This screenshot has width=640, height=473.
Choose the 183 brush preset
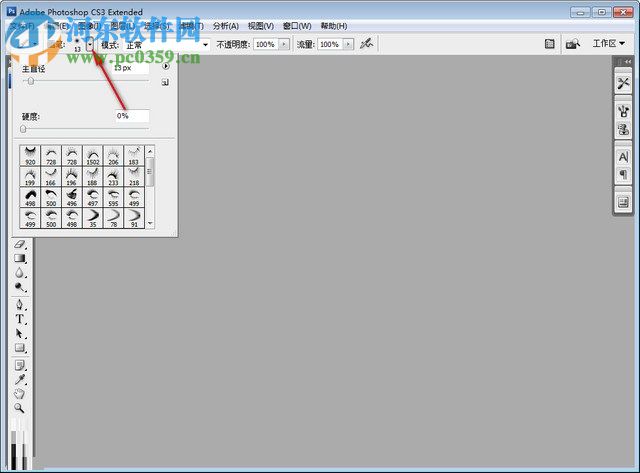[134, 155]
